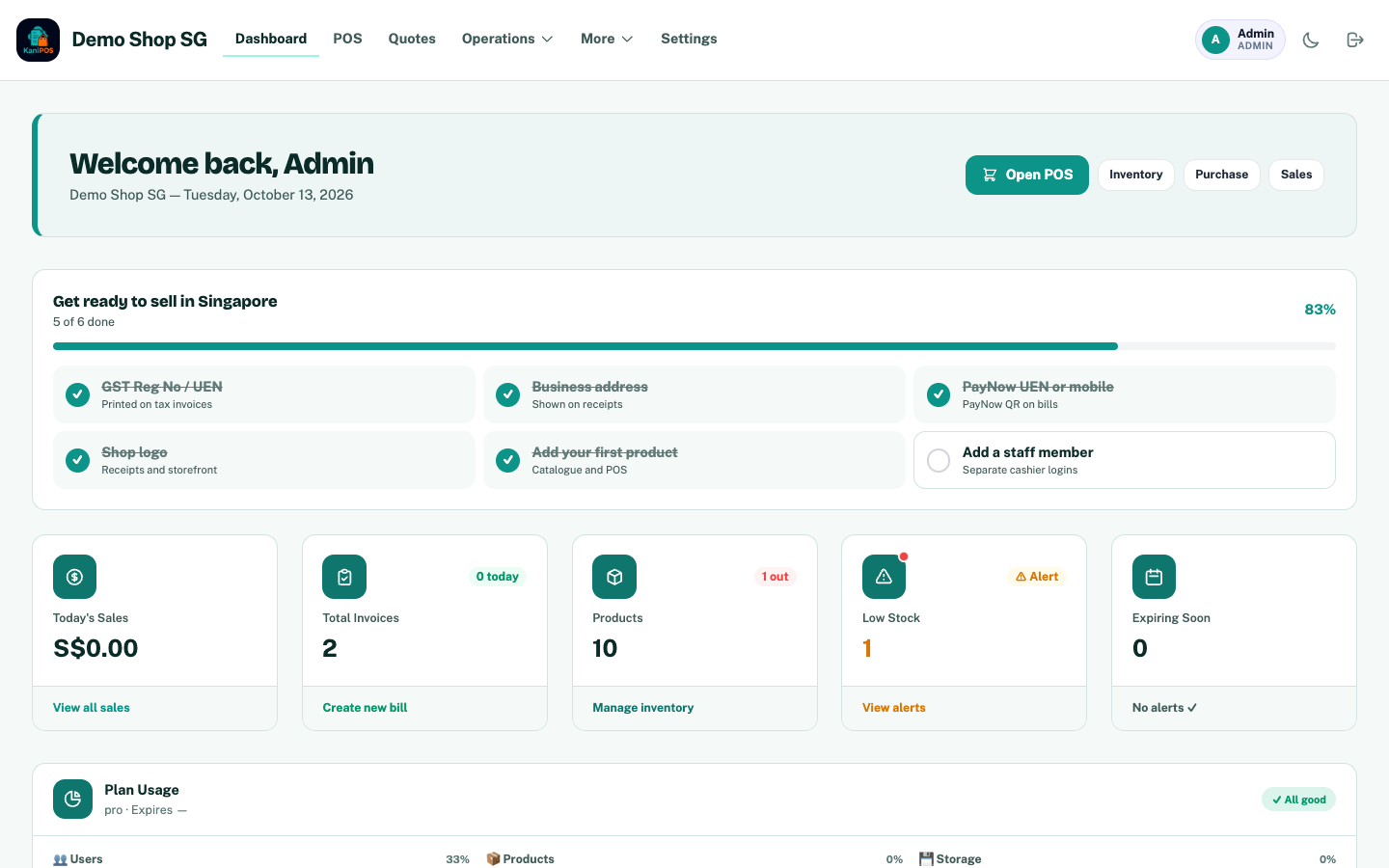Check the Add a staff member circle
The height and width of the screenshot is (868, 1389).
pyautogui.click(x=939, y=460)
